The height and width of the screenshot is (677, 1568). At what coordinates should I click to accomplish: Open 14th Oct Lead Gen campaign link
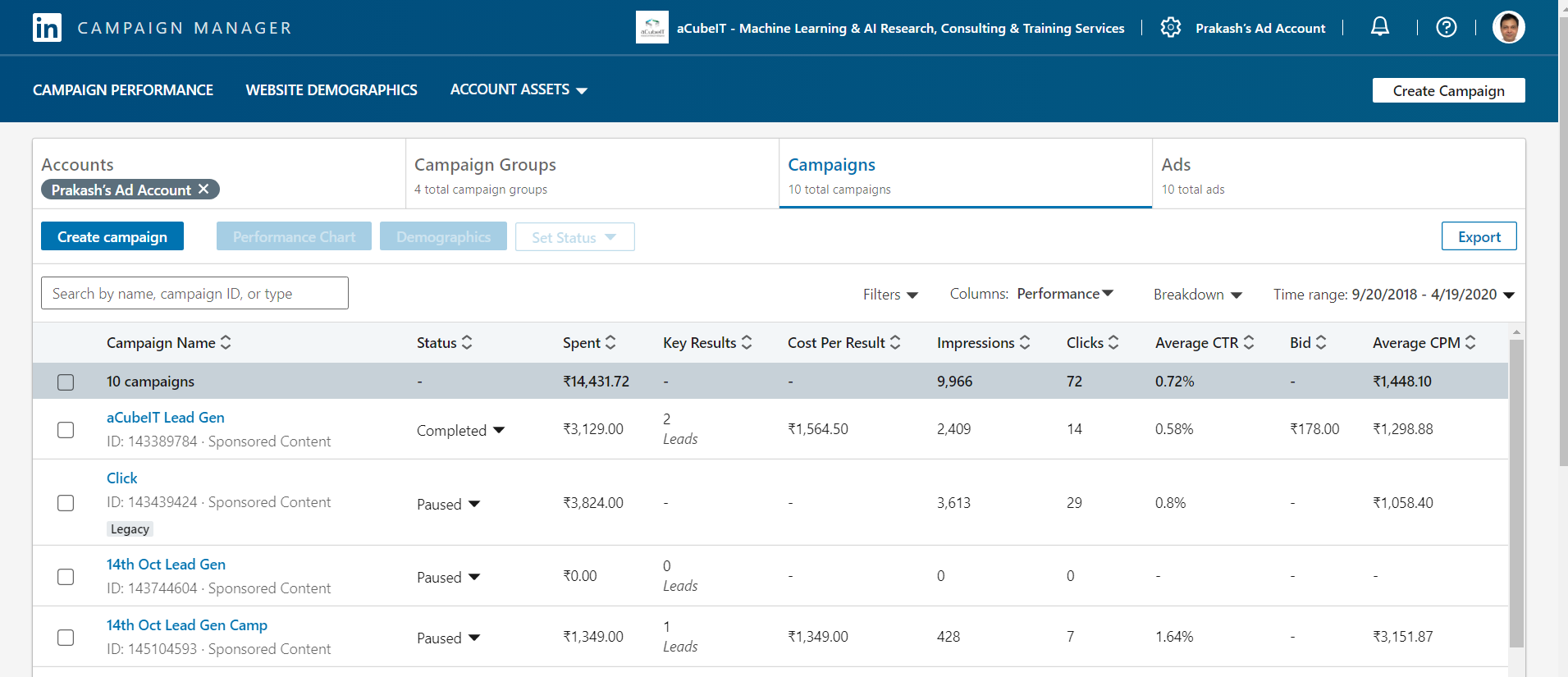pos(166,565)
